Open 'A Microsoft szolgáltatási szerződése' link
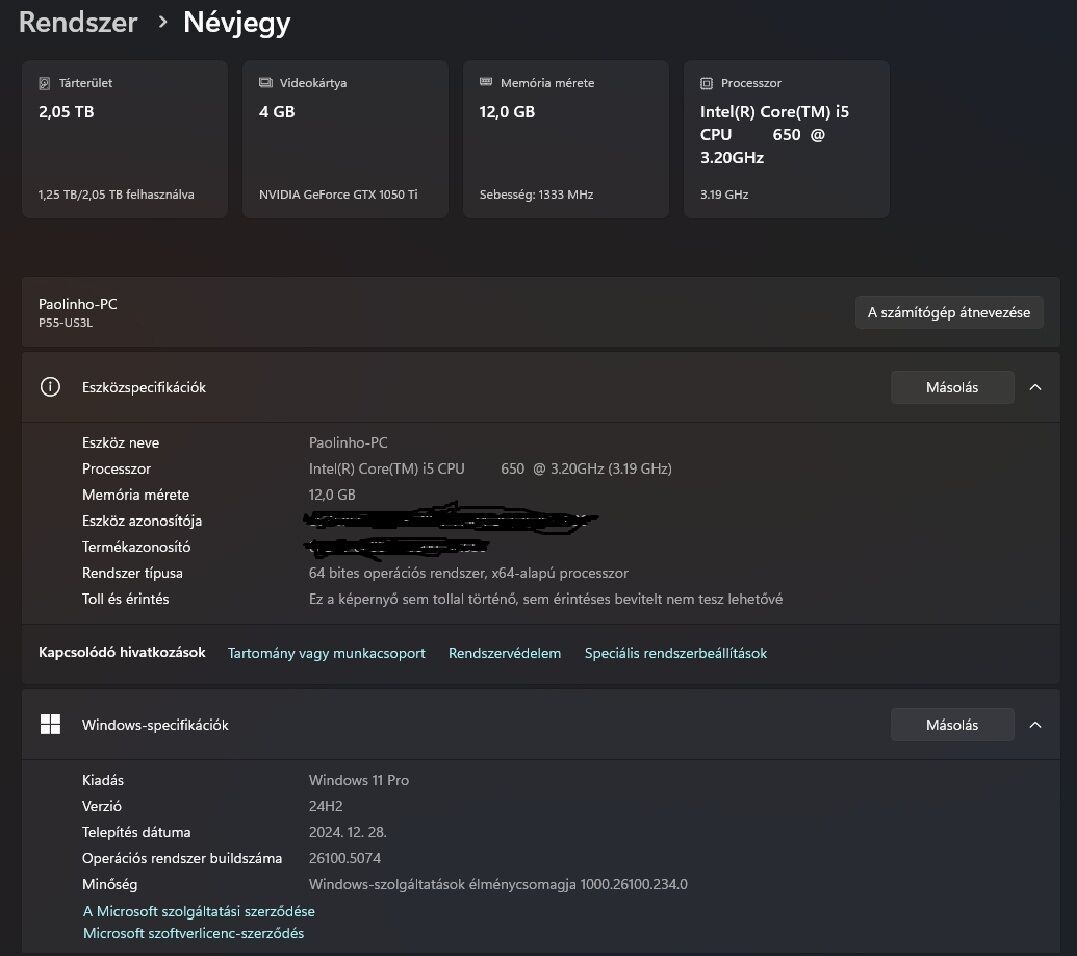Image resolution: width=1077 pixels, height=956 pixels. [x=199, y=911]
